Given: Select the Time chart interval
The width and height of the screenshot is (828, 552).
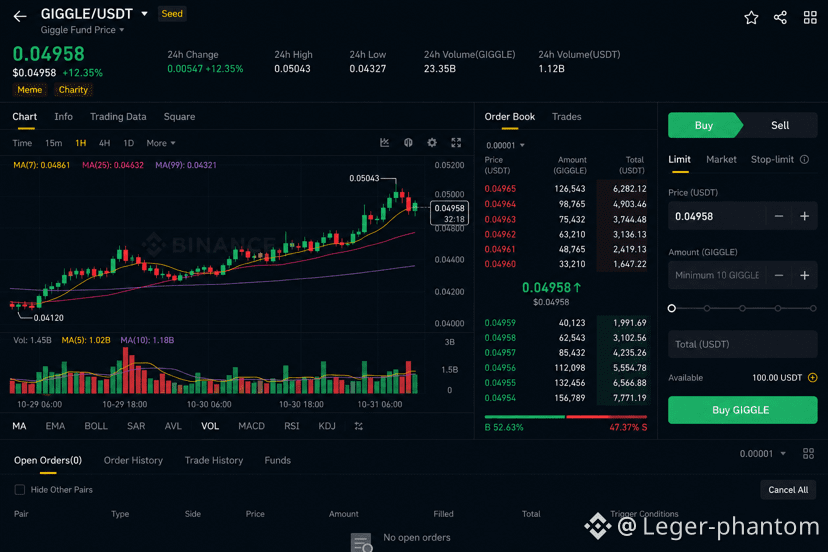Looking at the screenshot, I should 22,143.
